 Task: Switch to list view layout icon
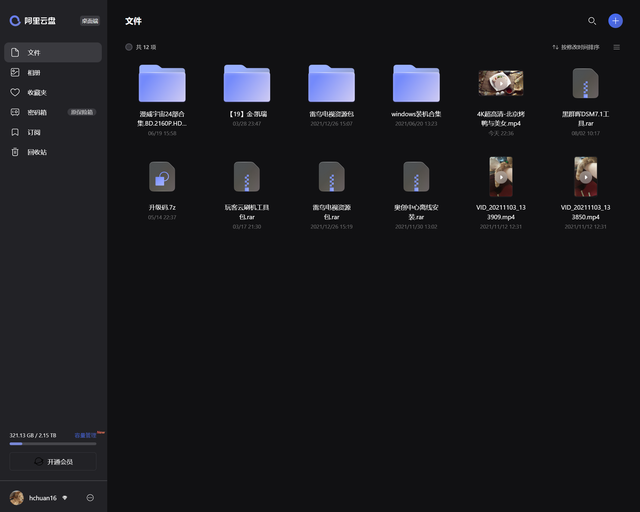616,47
